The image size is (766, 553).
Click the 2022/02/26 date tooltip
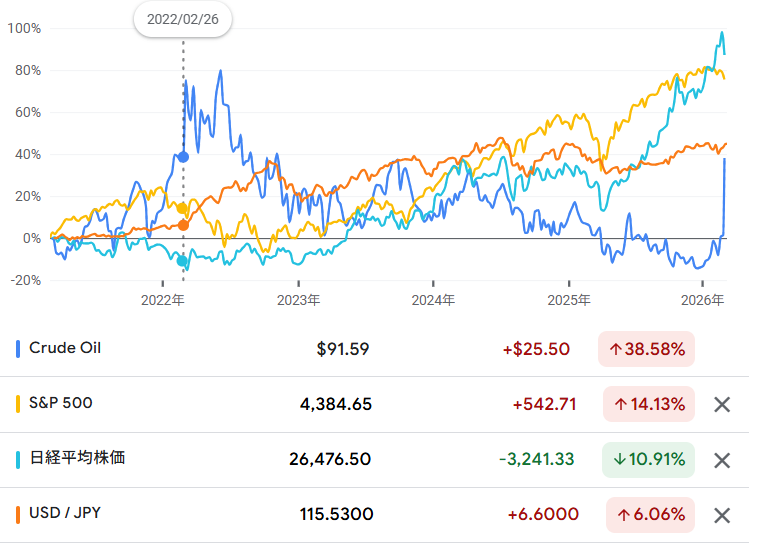(183, 19)
